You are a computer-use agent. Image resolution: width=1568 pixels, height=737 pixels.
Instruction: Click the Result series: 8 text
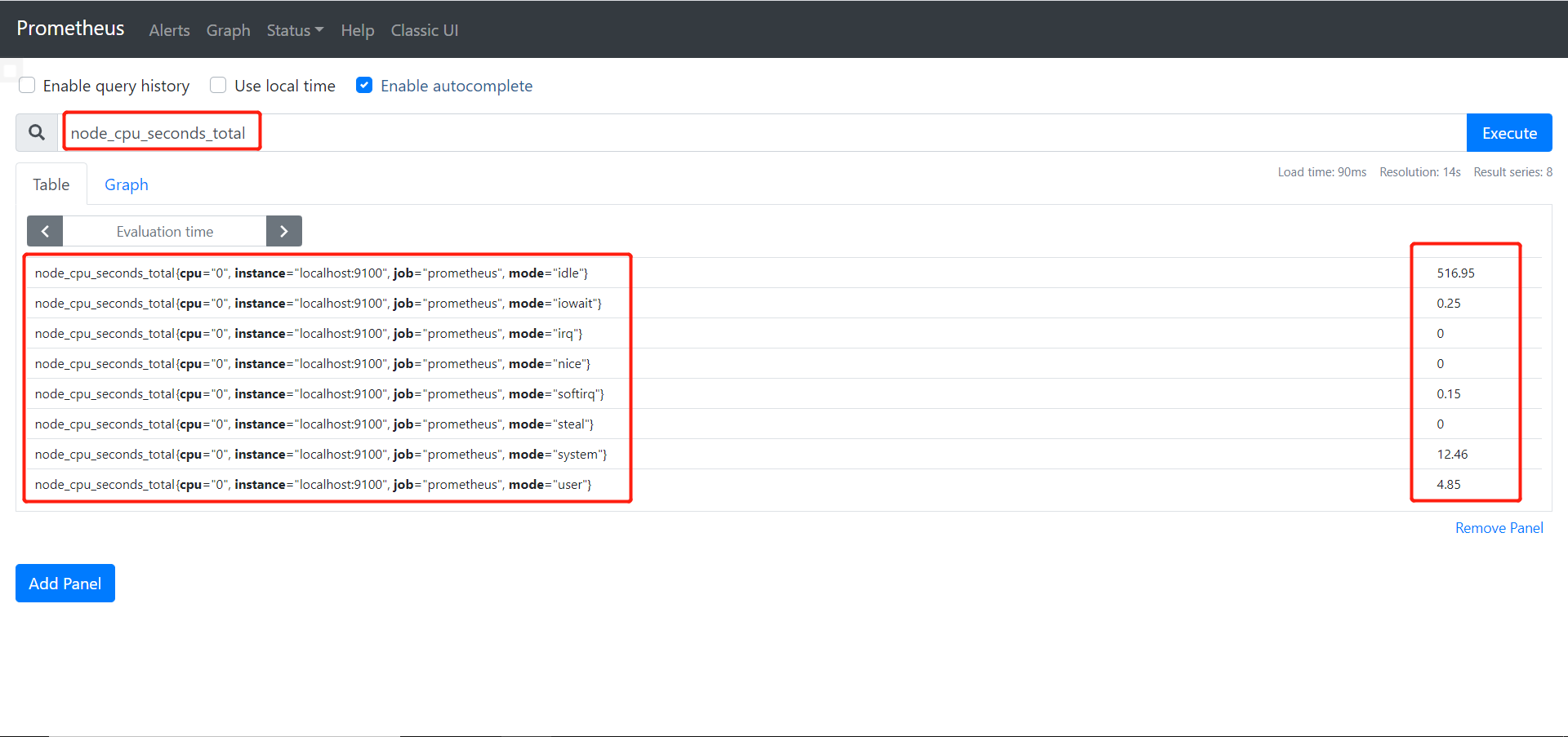click(1513, 172)
